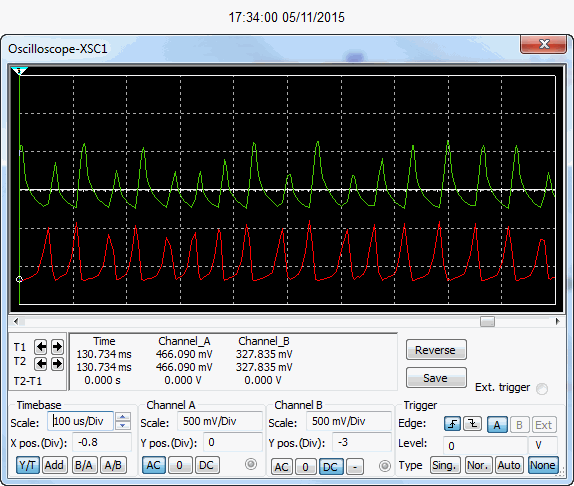574x486 pixels.
Task: Click the trigger Level input field
Action: click(x=485, y=445)
